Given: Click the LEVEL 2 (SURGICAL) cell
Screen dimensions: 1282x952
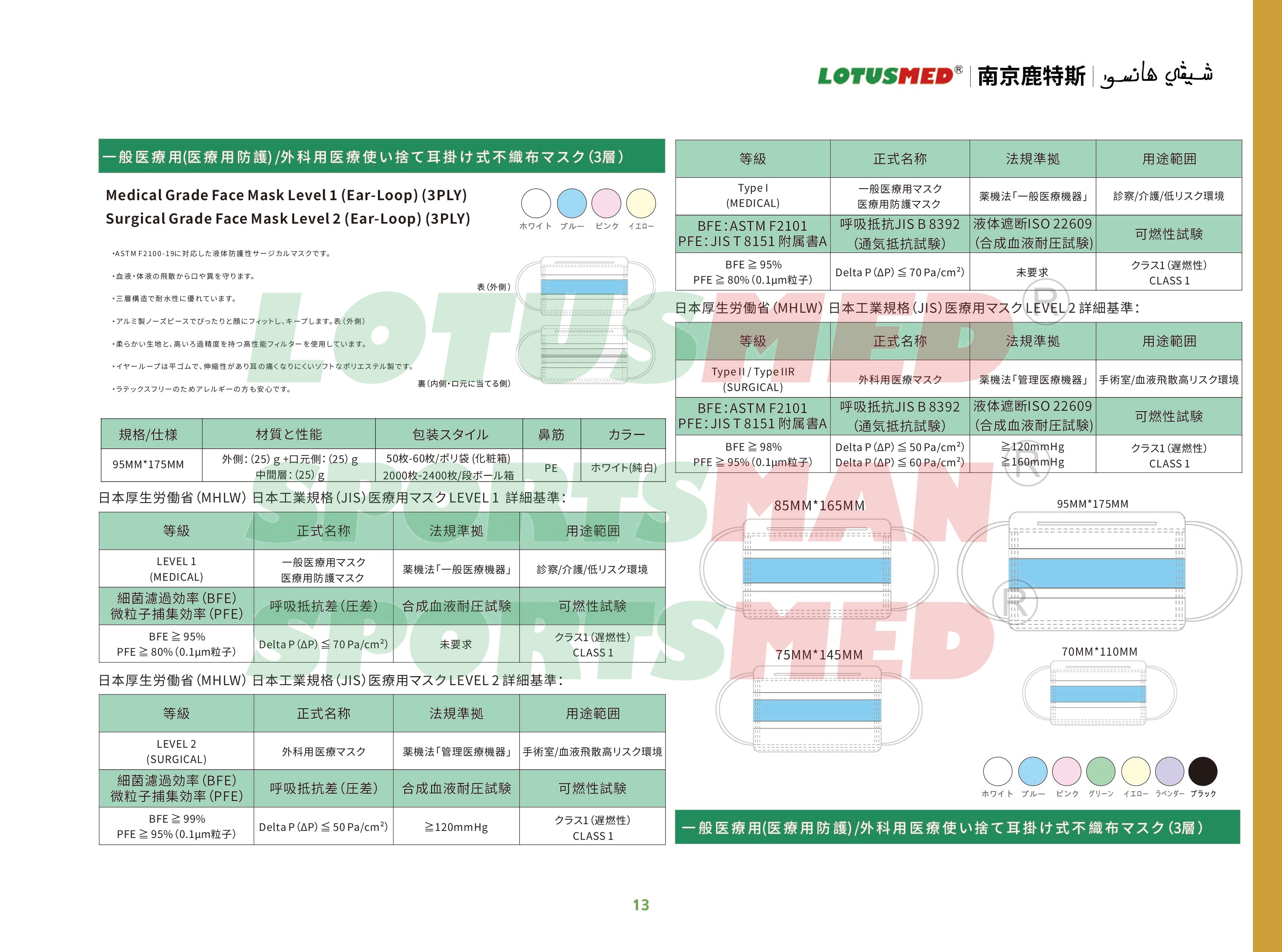Looking at the screenshot, I should (176, 751).
